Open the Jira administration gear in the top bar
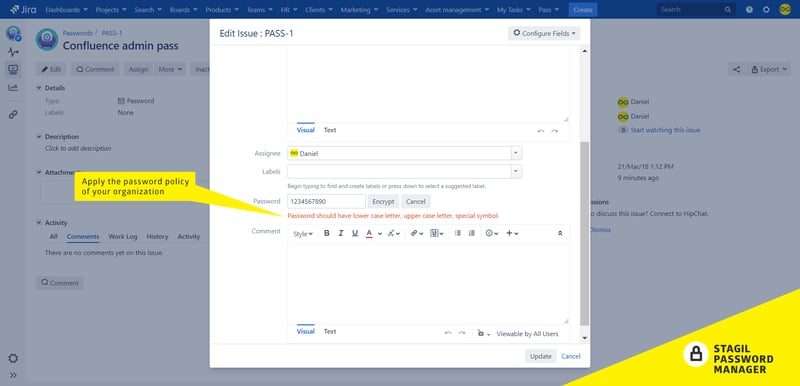The height and width of the screenshot is (386, 800). [x=766, y=10]
